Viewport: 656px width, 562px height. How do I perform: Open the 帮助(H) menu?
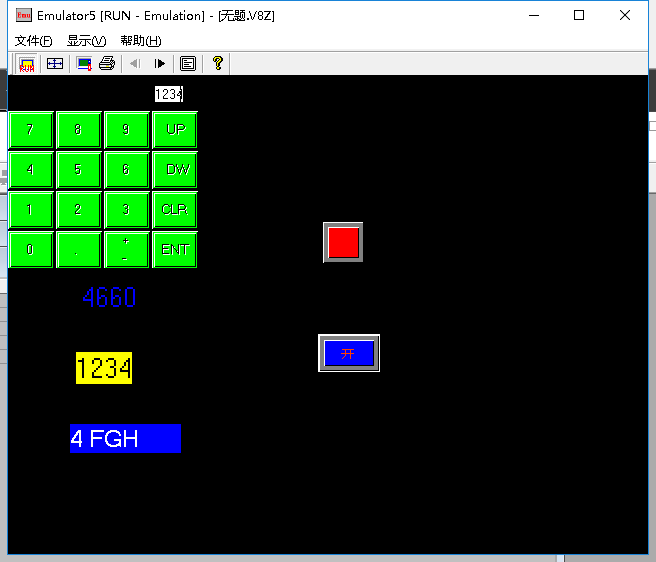(x=140, y=41)
